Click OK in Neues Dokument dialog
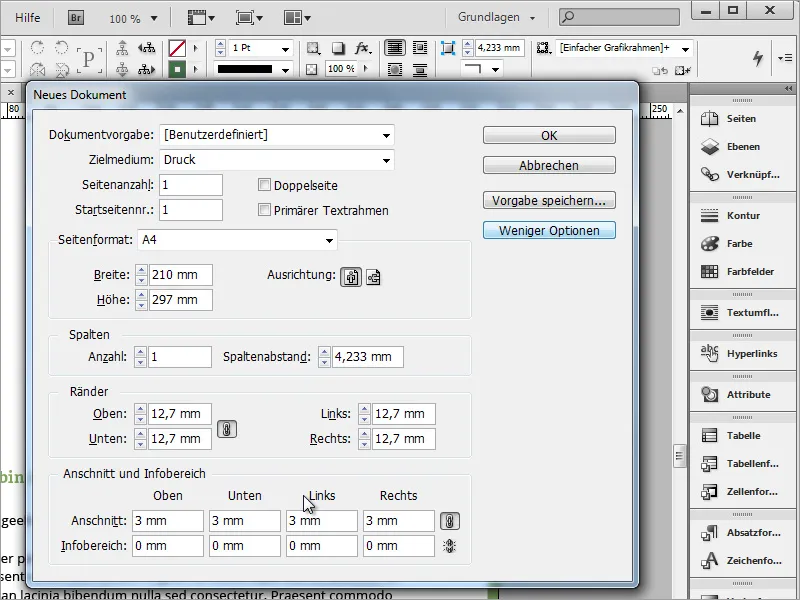The width and height of the screenshot is (800, 600). 549,135
